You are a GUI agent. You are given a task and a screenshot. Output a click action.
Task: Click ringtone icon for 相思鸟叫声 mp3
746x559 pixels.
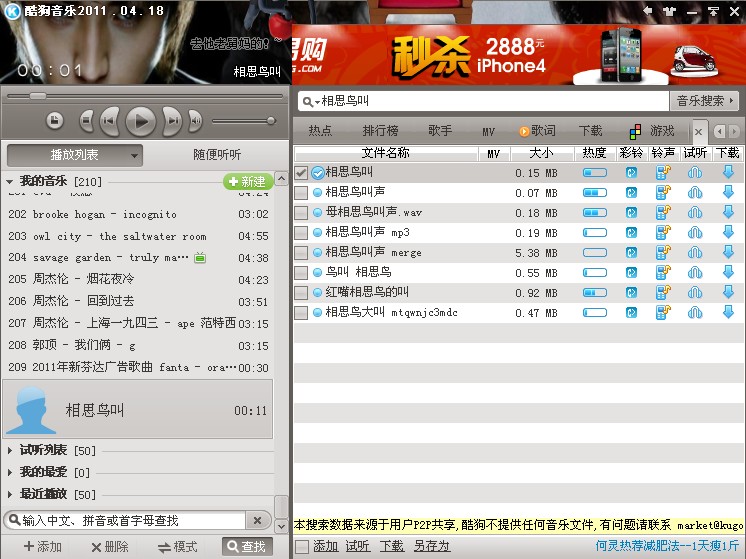(x=663, y=233)
